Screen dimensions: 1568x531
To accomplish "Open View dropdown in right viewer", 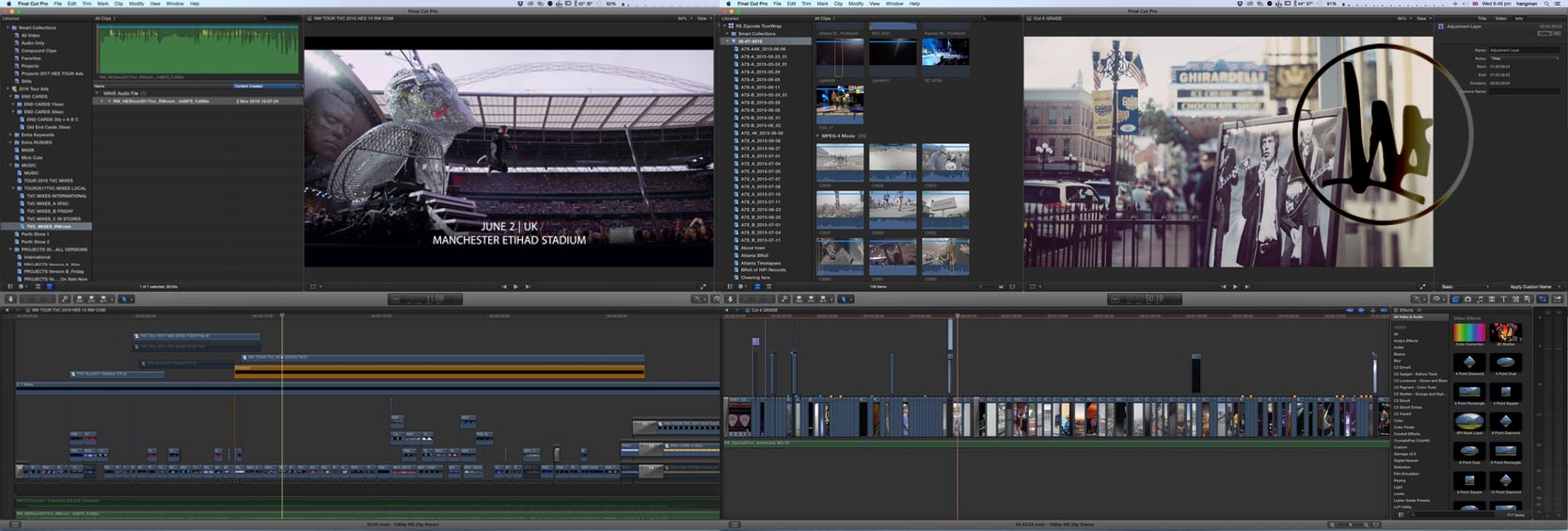I will coord(1425,18).
